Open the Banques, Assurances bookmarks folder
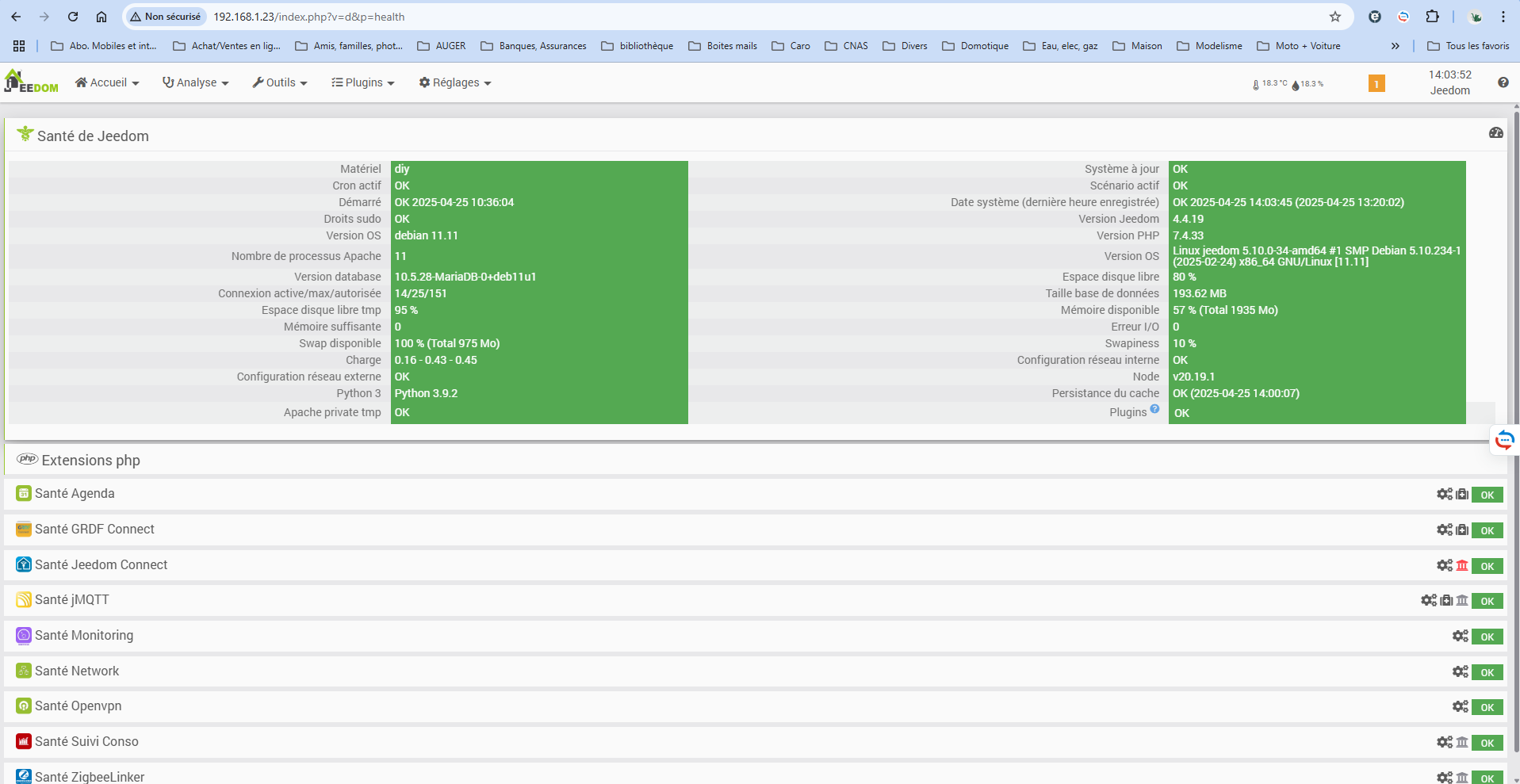The height and width of the screenshot is (784, 1520). point(534,46)
